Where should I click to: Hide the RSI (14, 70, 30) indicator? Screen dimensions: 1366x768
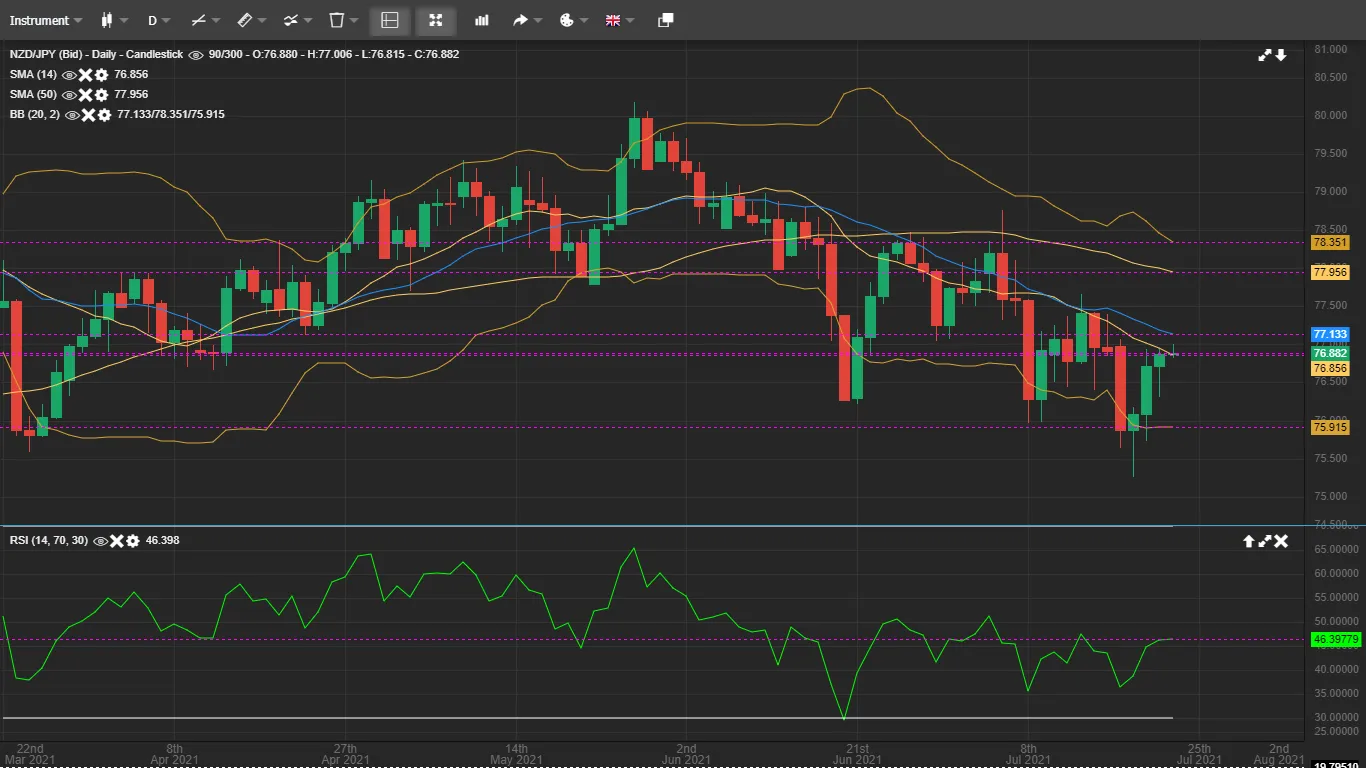100,541
